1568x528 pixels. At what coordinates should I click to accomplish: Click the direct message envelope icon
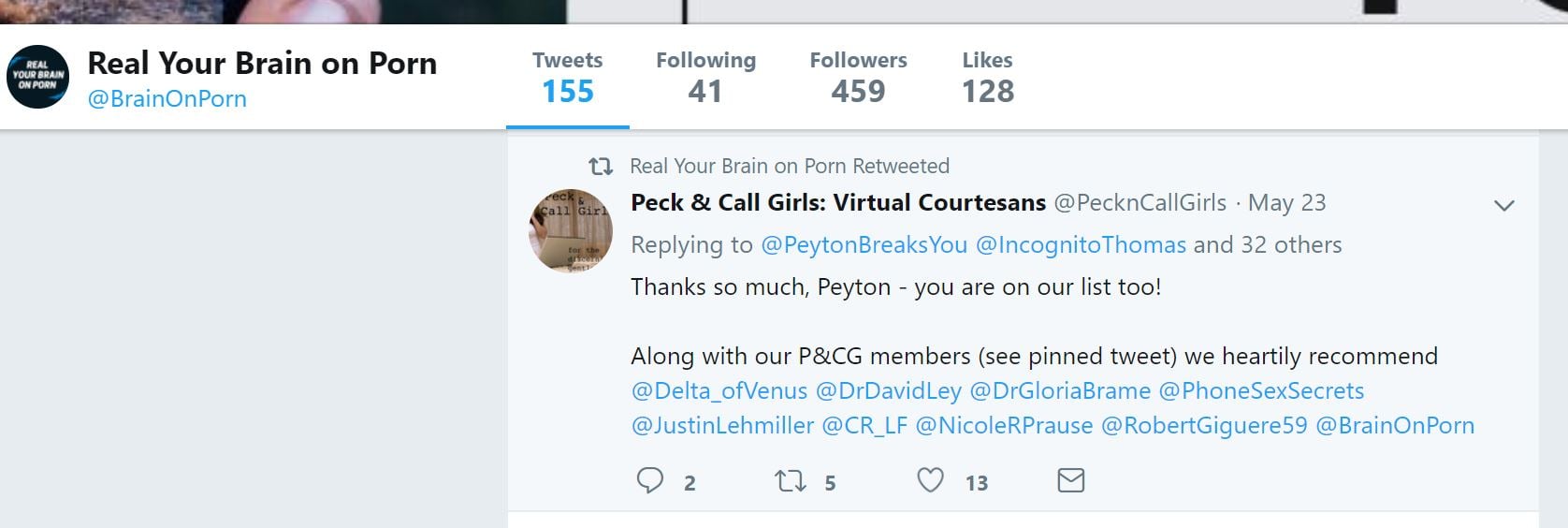[x=1070, y=481]
